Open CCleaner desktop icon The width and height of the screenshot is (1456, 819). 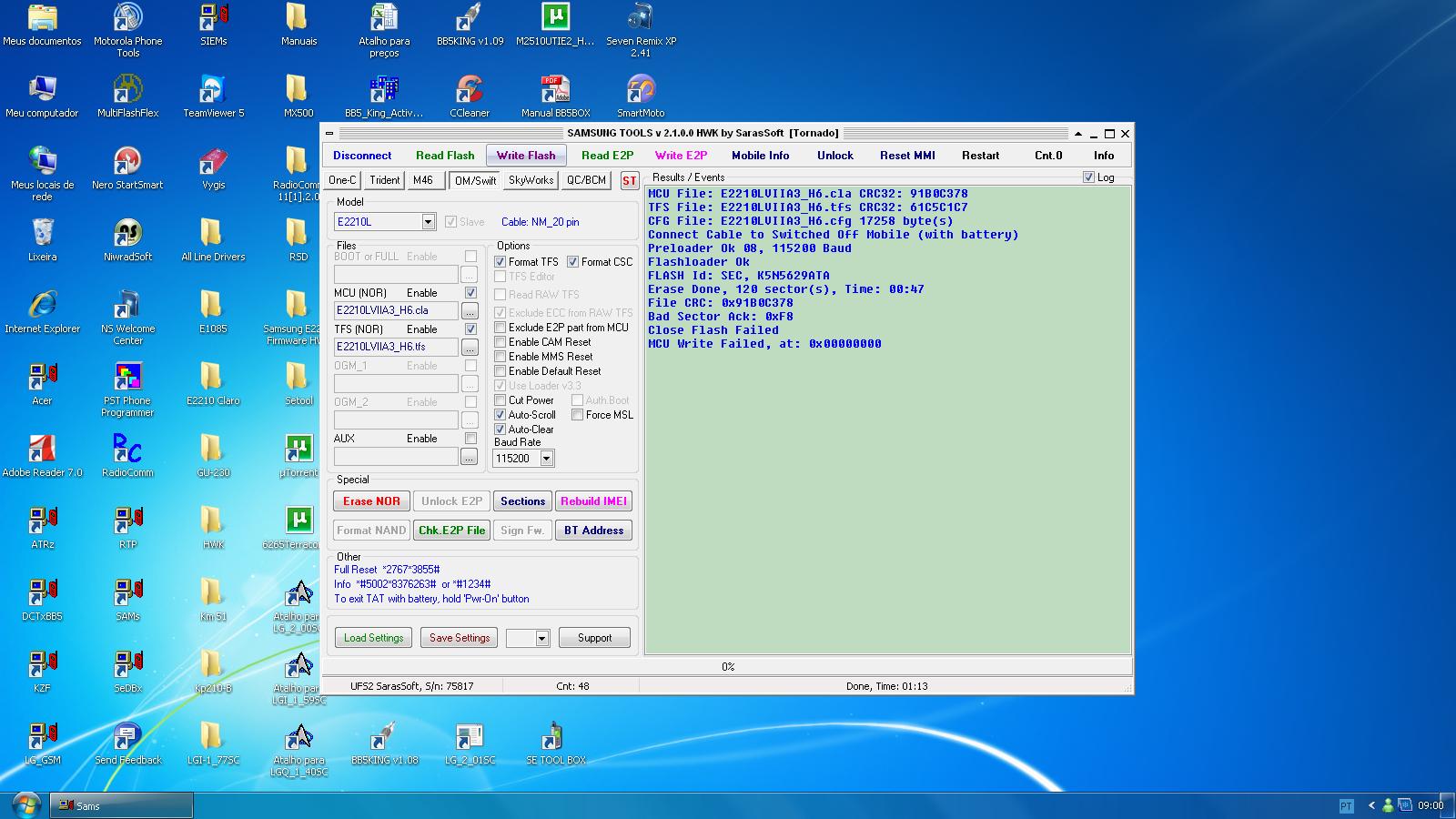470,96
